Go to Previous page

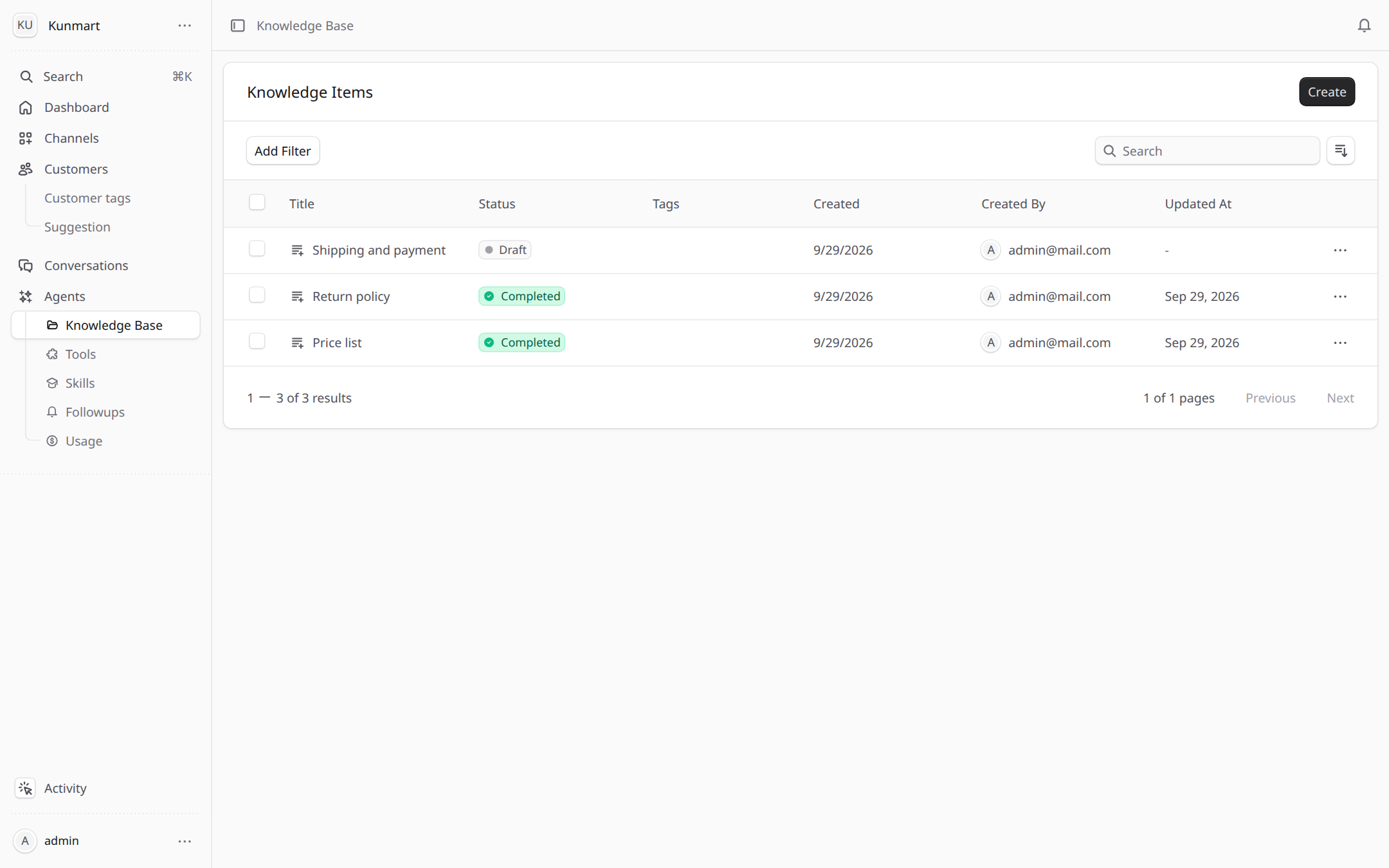click(x=1270, y=398)
